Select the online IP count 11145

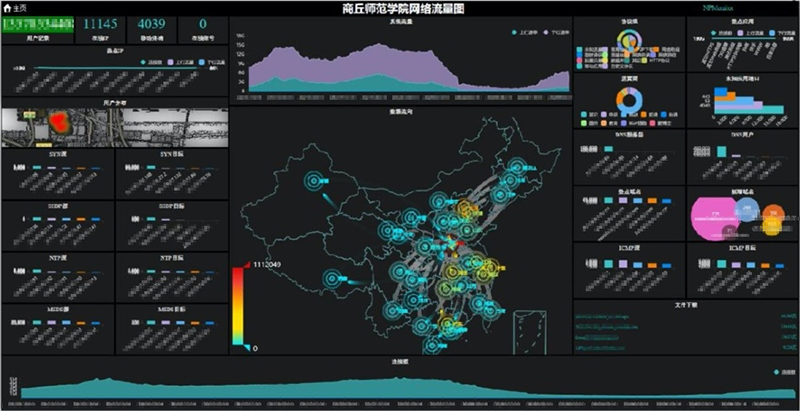(100, 24)
